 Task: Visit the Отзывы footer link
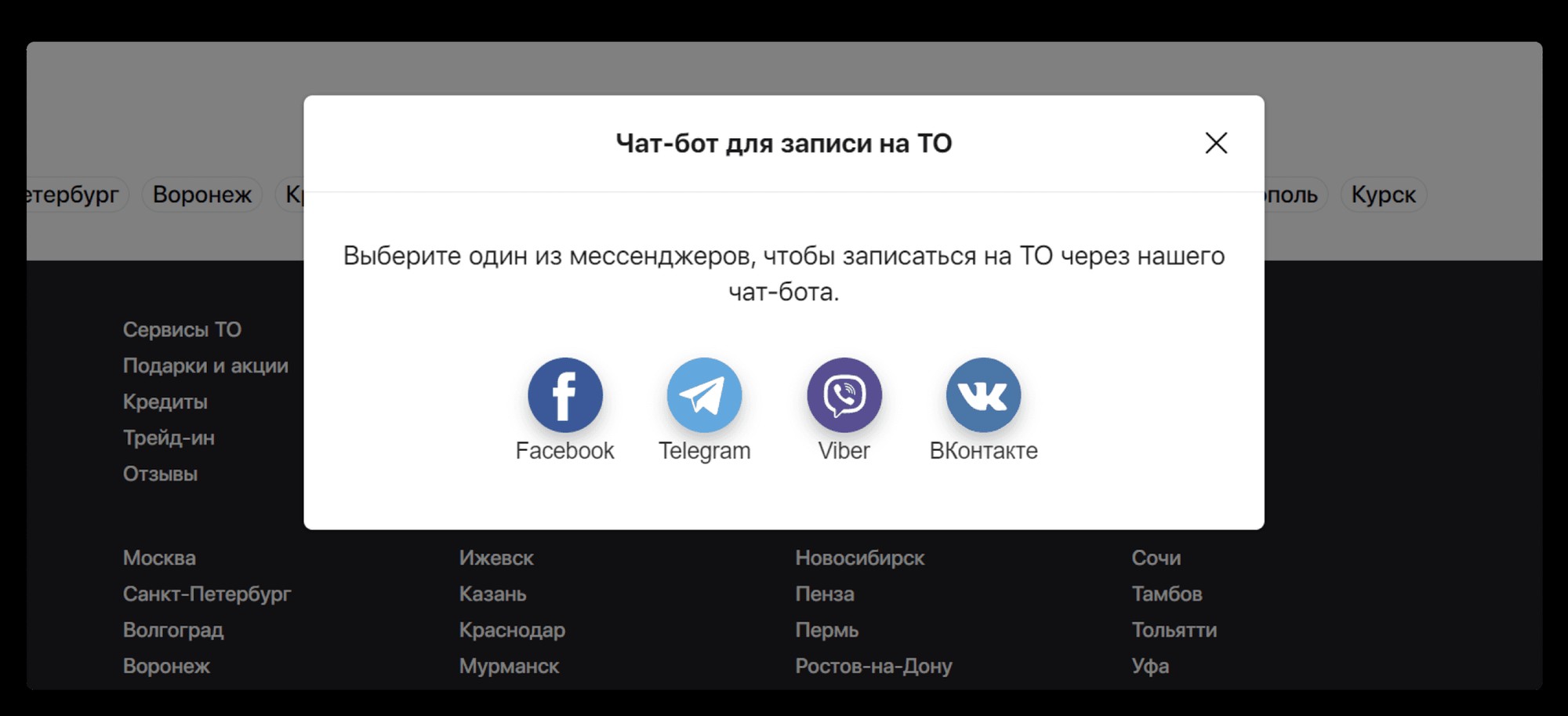(160, 474)
